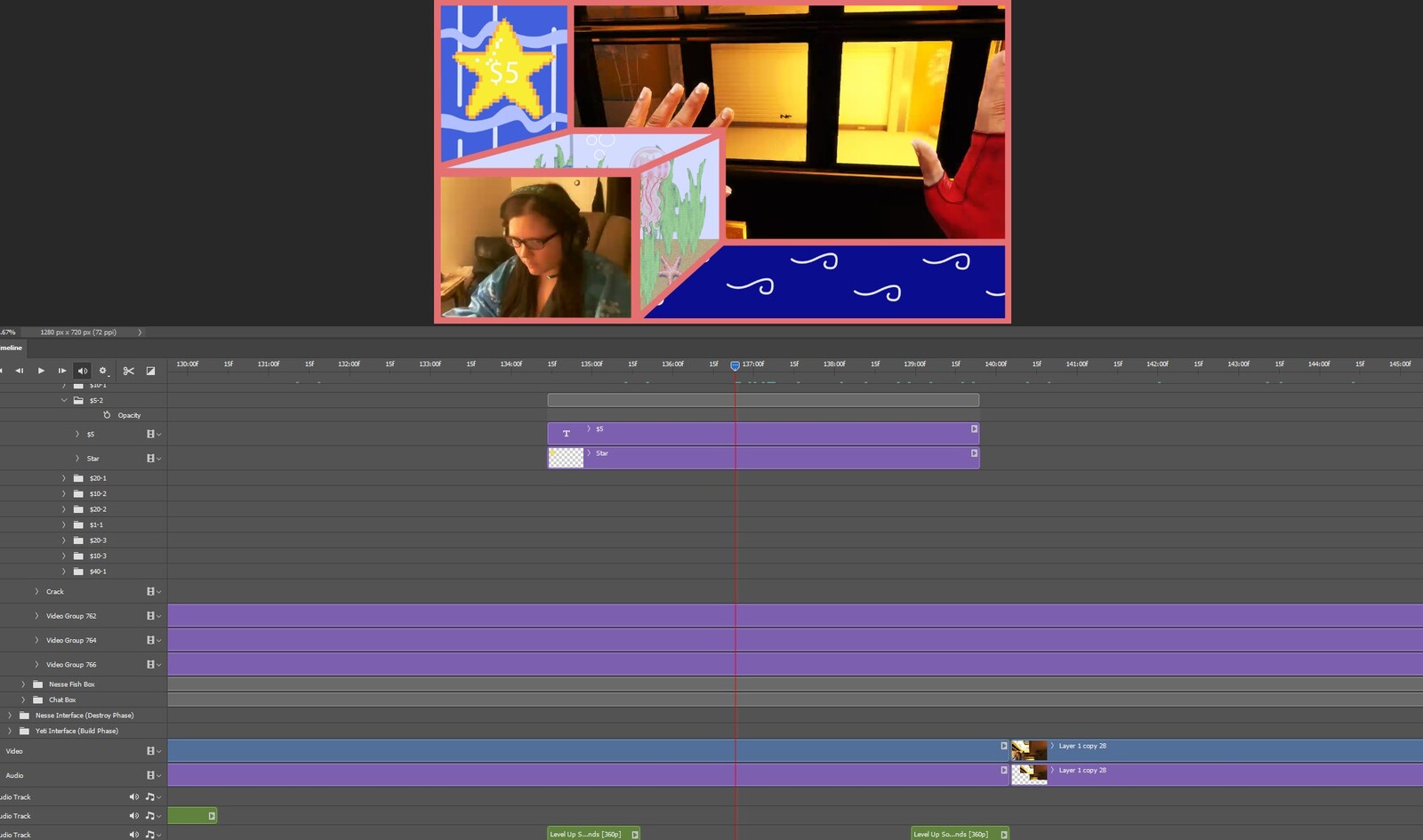The image size is (1423, 840).
Task: Step back to the previous frame
Action: click(x=19, y=371)
